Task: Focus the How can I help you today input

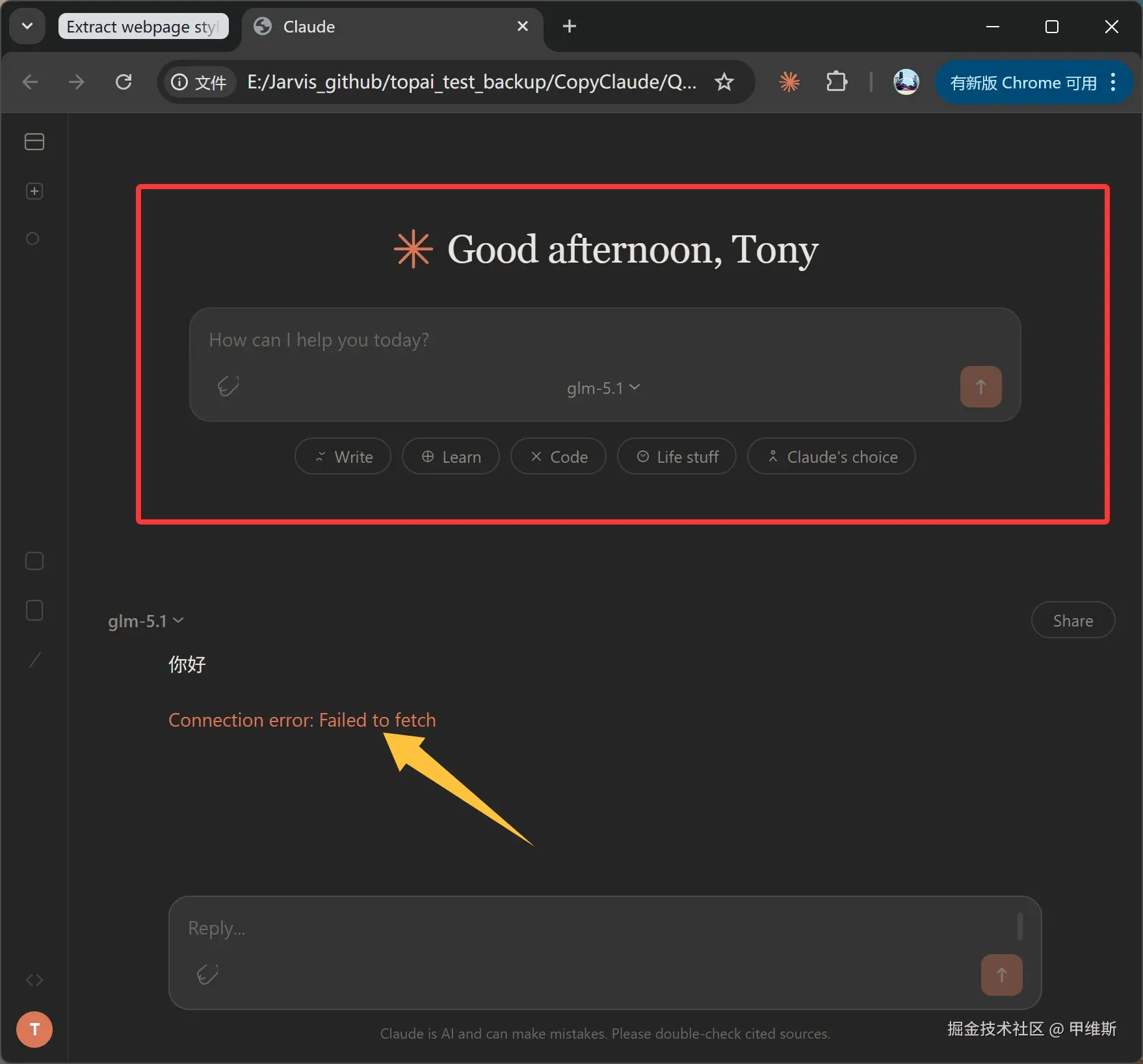Action: tap(605, 340)
